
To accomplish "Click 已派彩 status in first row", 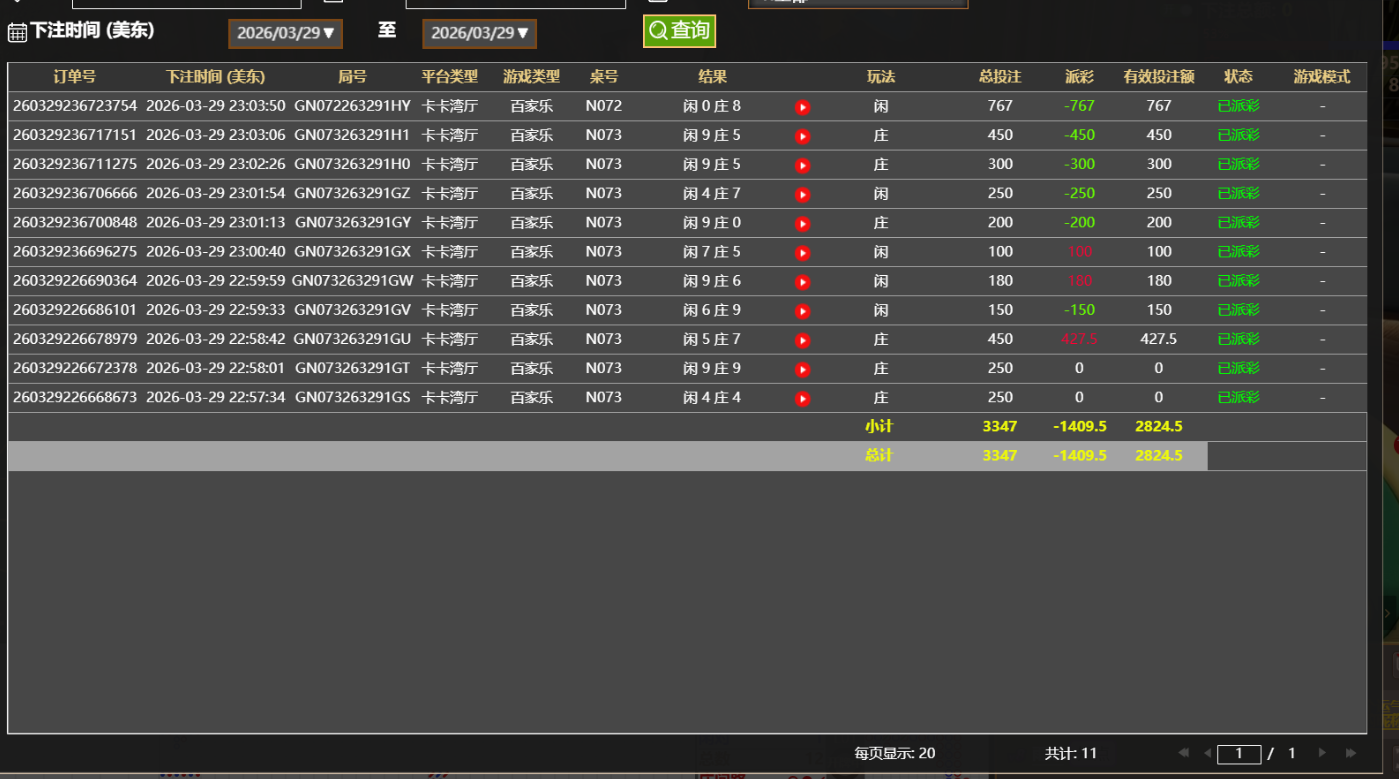I will pos(1238,106).
